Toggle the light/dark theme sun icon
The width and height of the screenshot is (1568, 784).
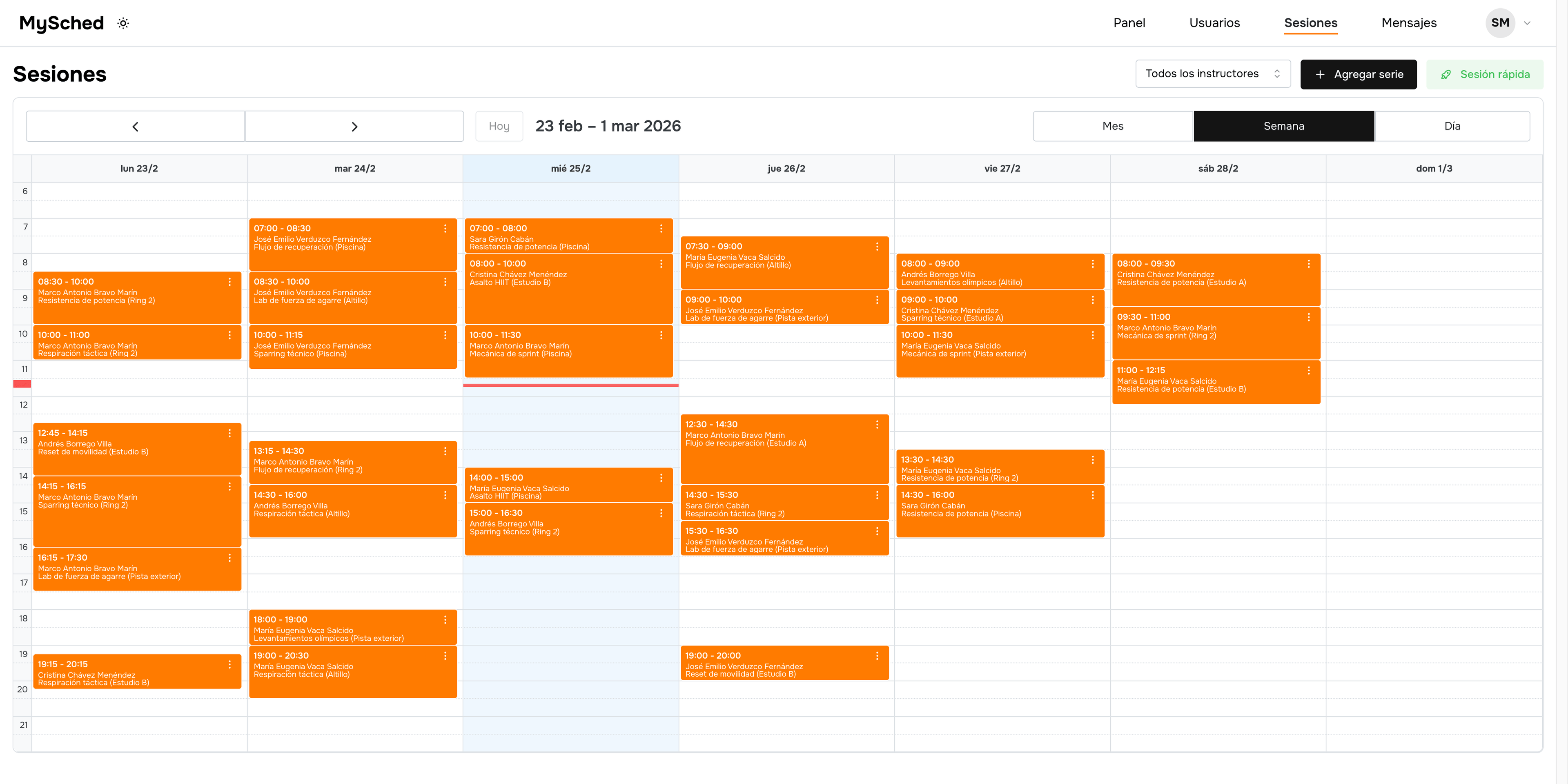(x=122, y=23)
